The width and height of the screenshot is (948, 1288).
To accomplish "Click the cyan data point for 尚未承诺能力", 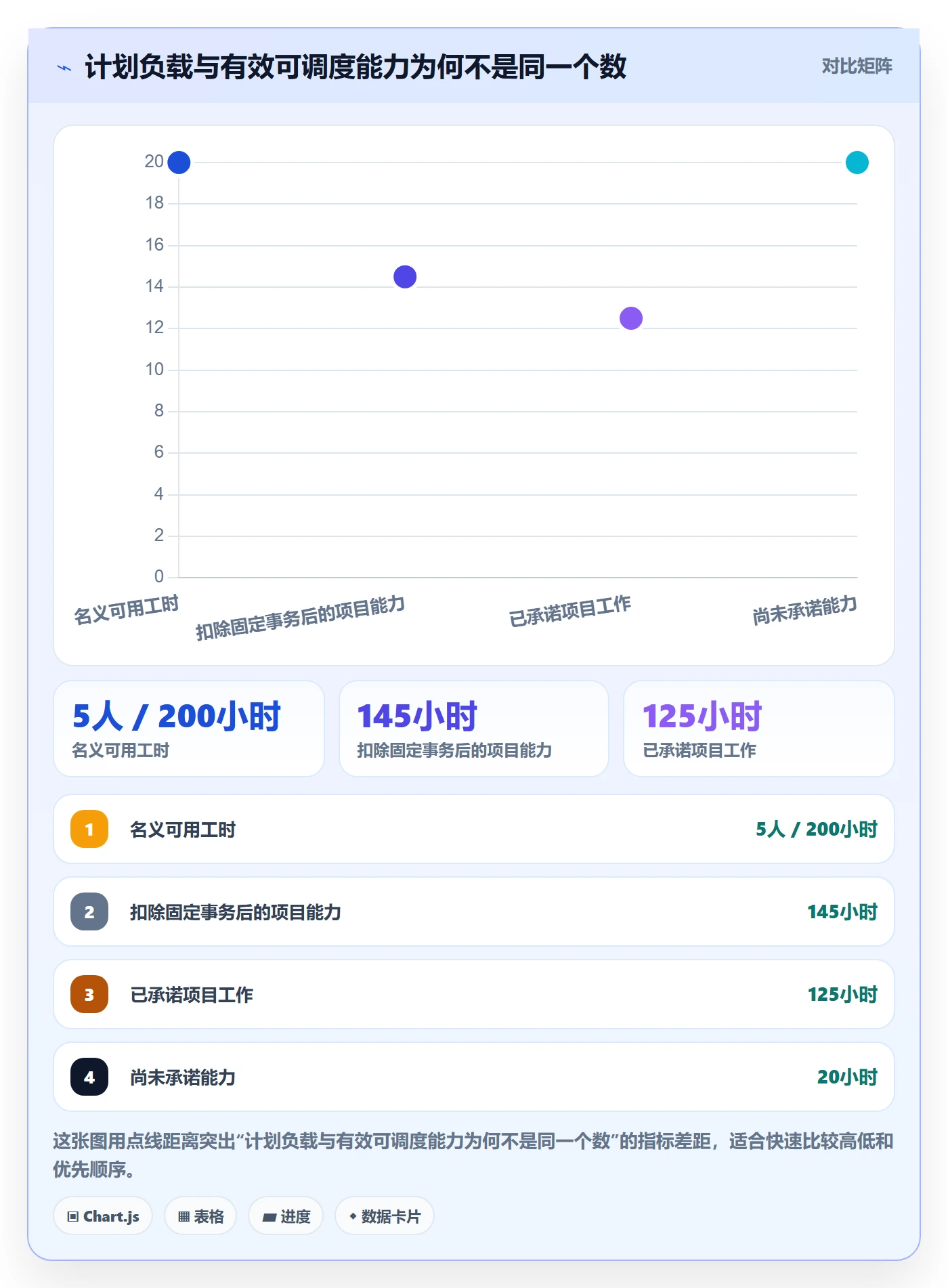I will coord(857,163).
